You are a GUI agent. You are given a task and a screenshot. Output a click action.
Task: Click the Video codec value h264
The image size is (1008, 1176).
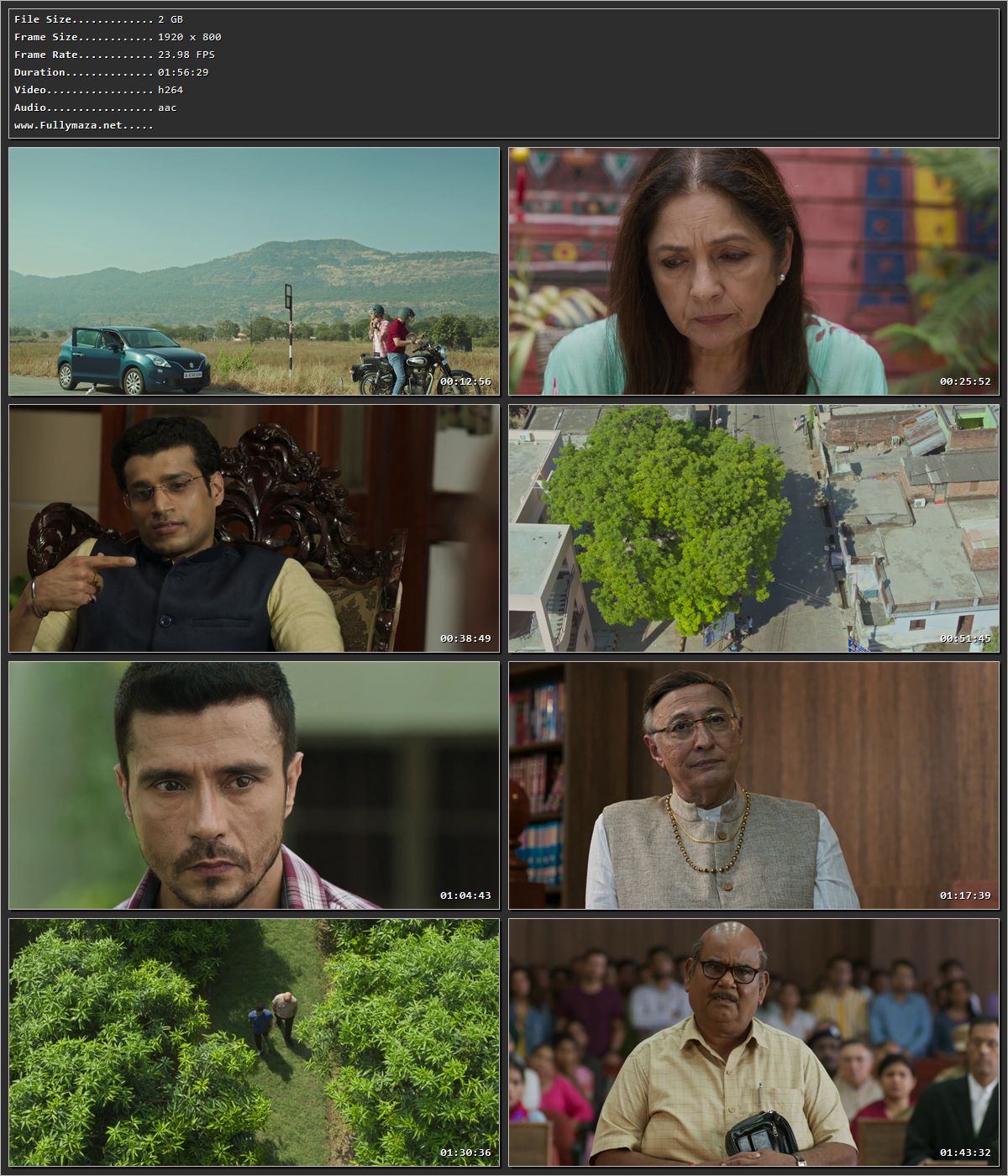[x=171, y=90]
